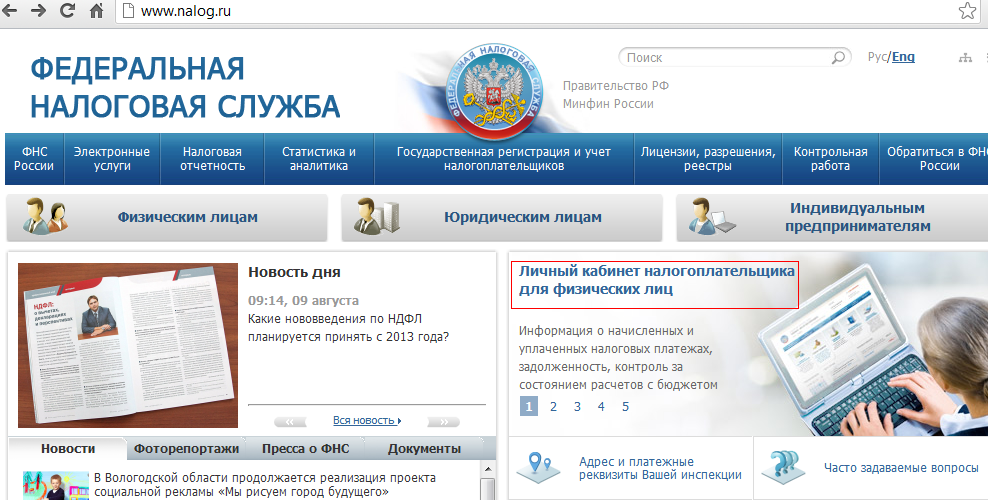Image resolution: width=988 pixels, height=500 pixels.
Task: Go forward with the browser forward arrow
Action: (x=38, y=11)
